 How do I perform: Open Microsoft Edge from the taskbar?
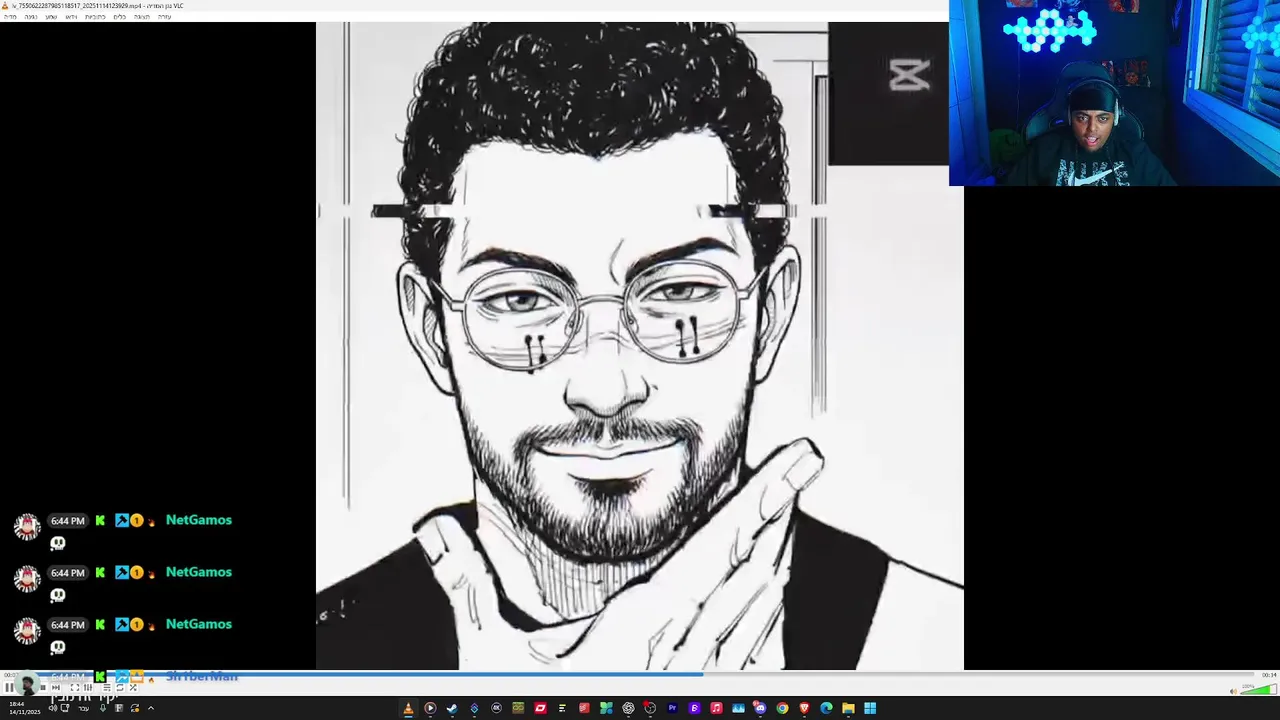(826, 708)
